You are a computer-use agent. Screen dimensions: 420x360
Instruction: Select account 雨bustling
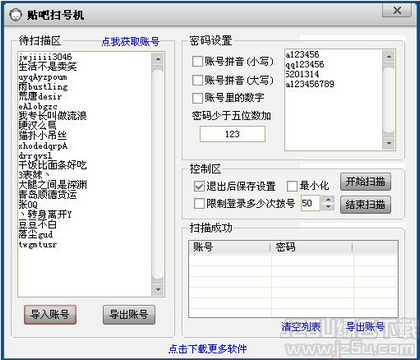(43, 87)
